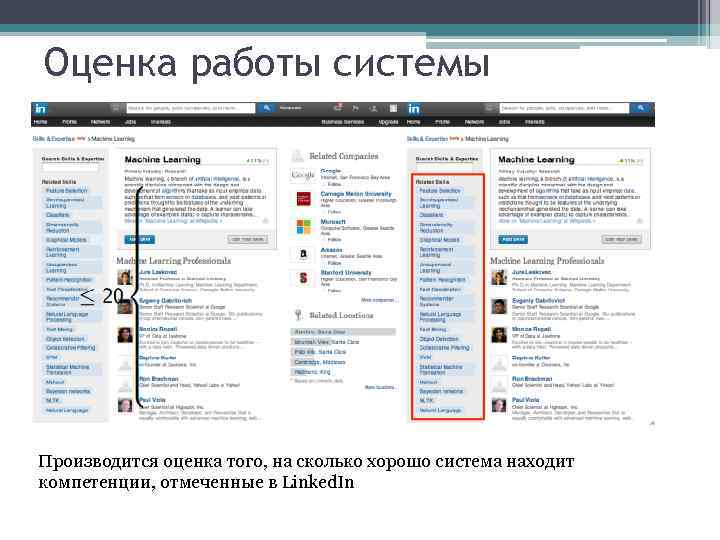
Task: Click the Skills & Expertise breadcrumb, left page
Action: pyautogui.click(x=53, y=139)
